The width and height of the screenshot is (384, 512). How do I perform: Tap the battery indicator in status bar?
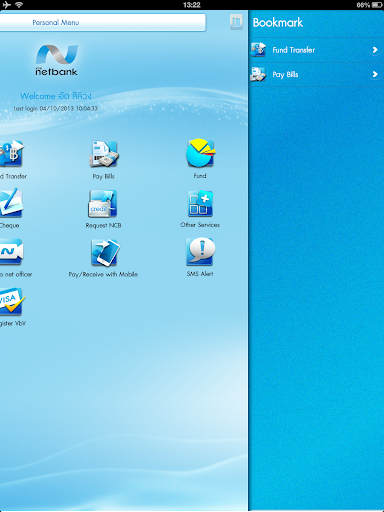(x=377, y=5)
